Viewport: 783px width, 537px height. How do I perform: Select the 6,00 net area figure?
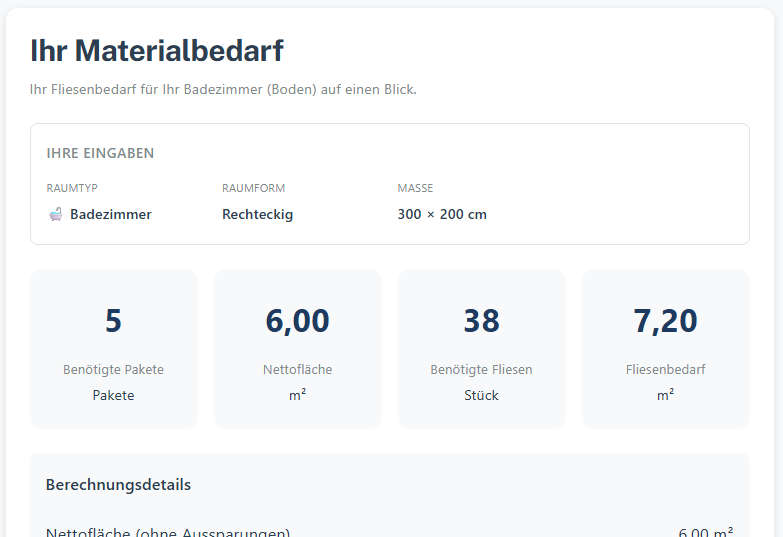tap(297, 321)
